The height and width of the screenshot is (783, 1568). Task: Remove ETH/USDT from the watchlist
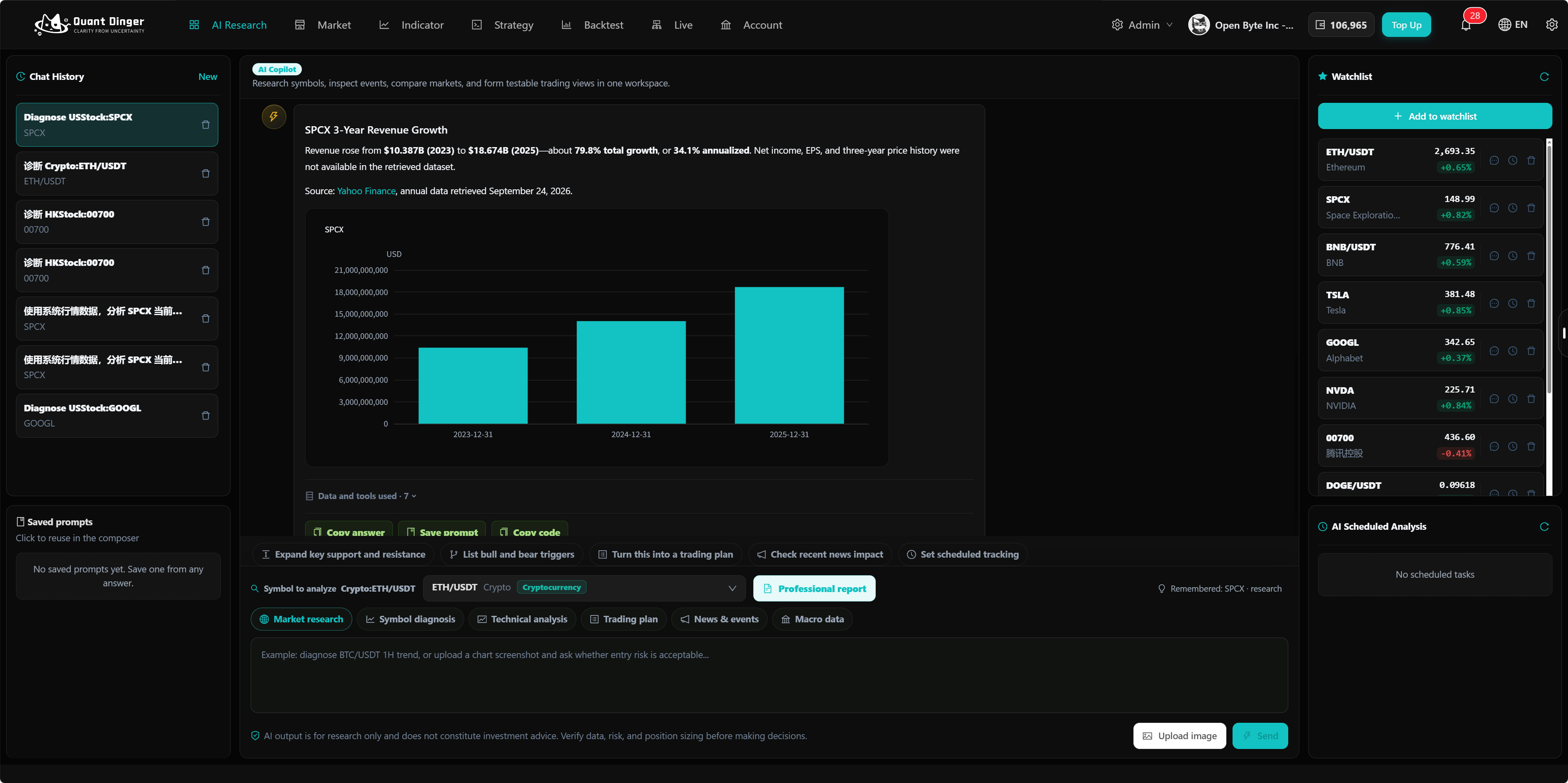(x=1531, y=160)
